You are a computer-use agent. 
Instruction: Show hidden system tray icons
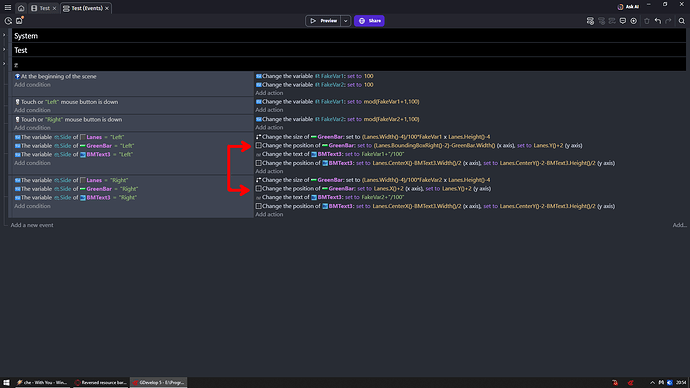pyautogui.click(x=652, y=383)
